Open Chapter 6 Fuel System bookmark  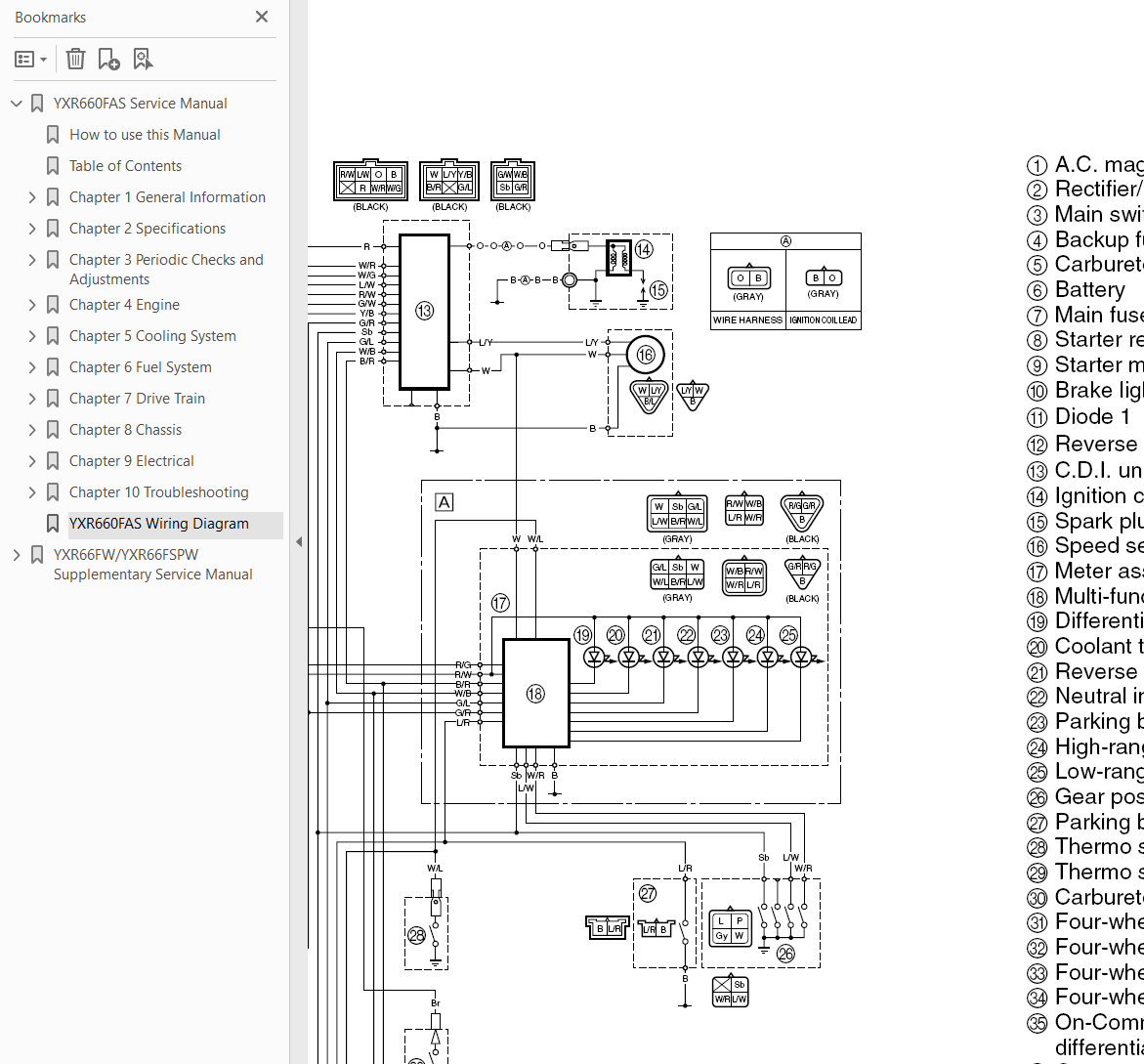click(x=140, y=367)
